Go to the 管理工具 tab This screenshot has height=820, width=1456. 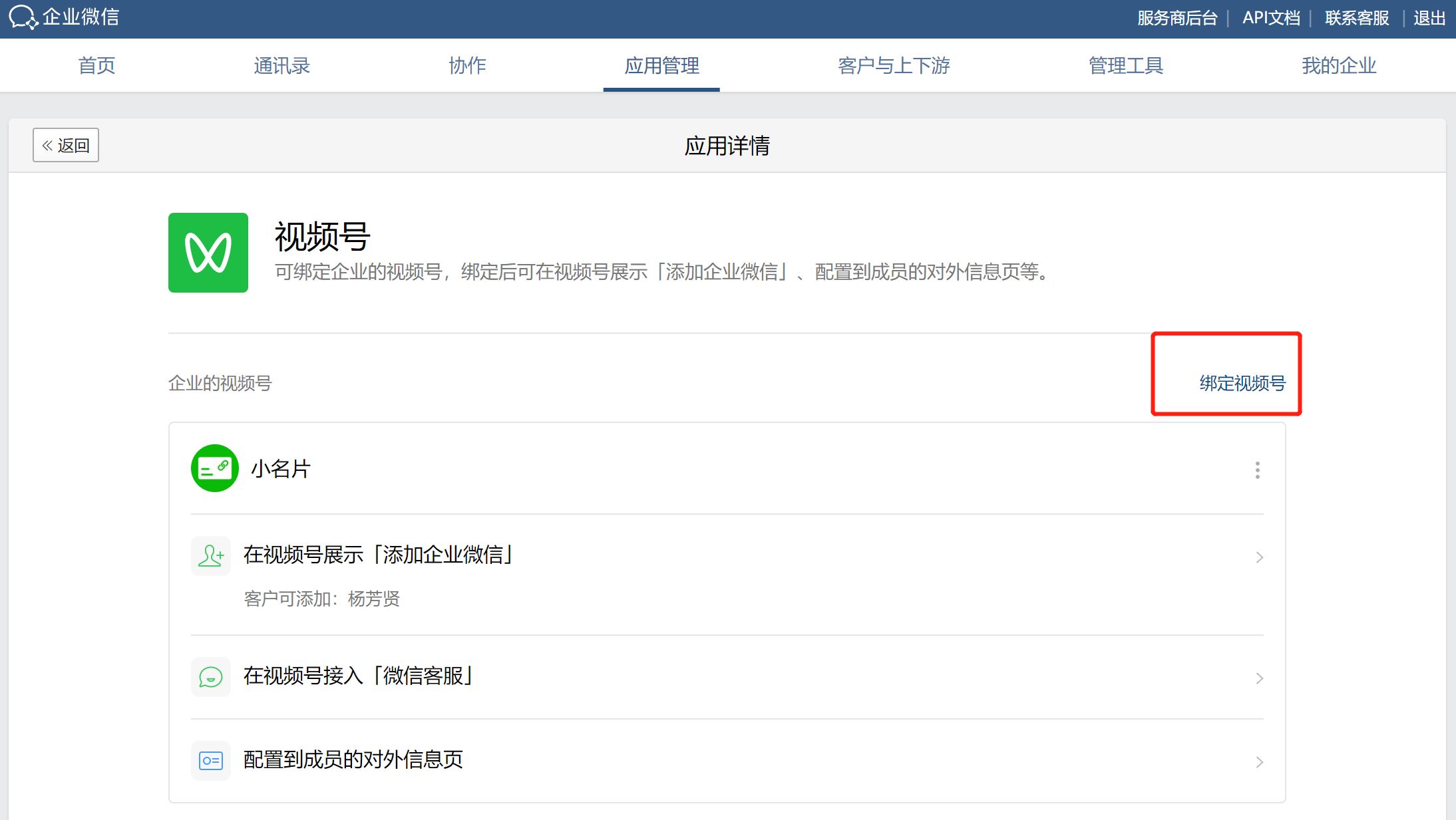(1125, 65)
